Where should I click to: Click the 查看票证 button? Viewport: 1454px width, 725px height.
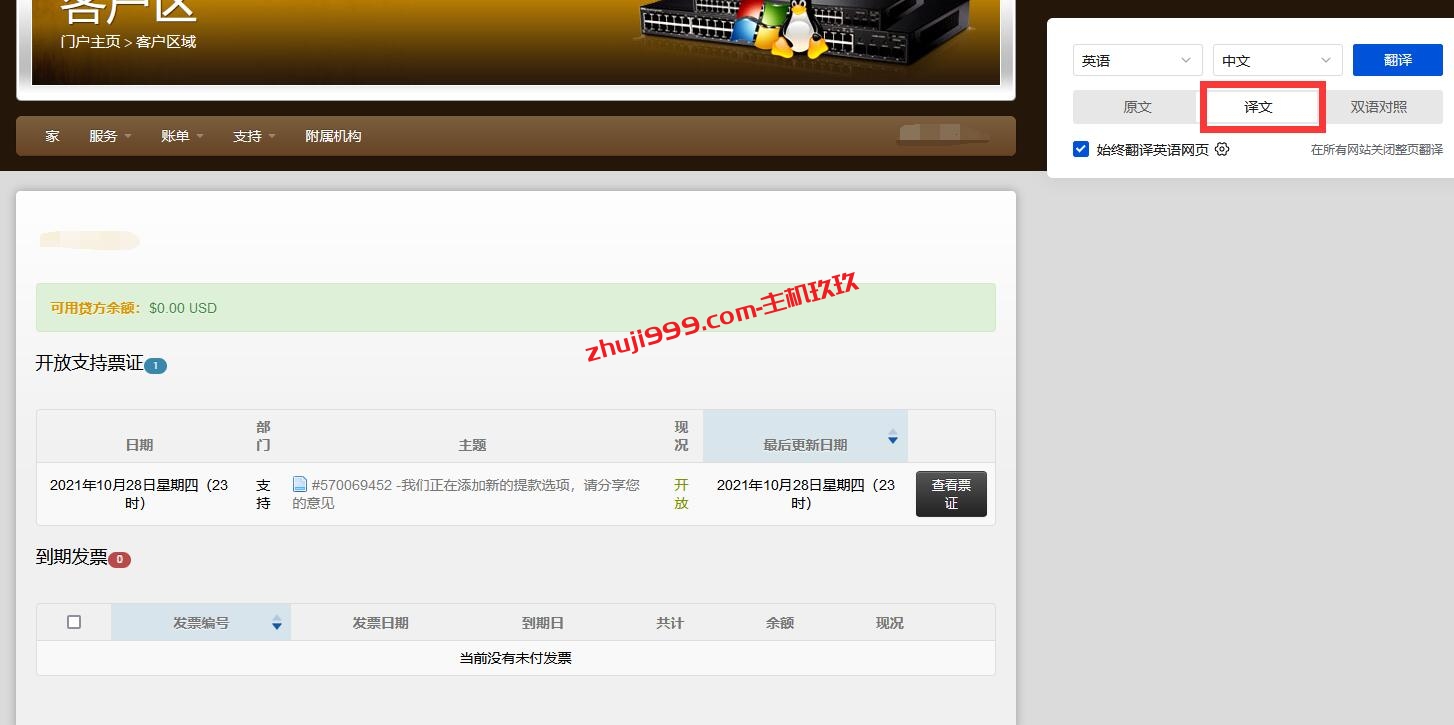pos(950,494)
